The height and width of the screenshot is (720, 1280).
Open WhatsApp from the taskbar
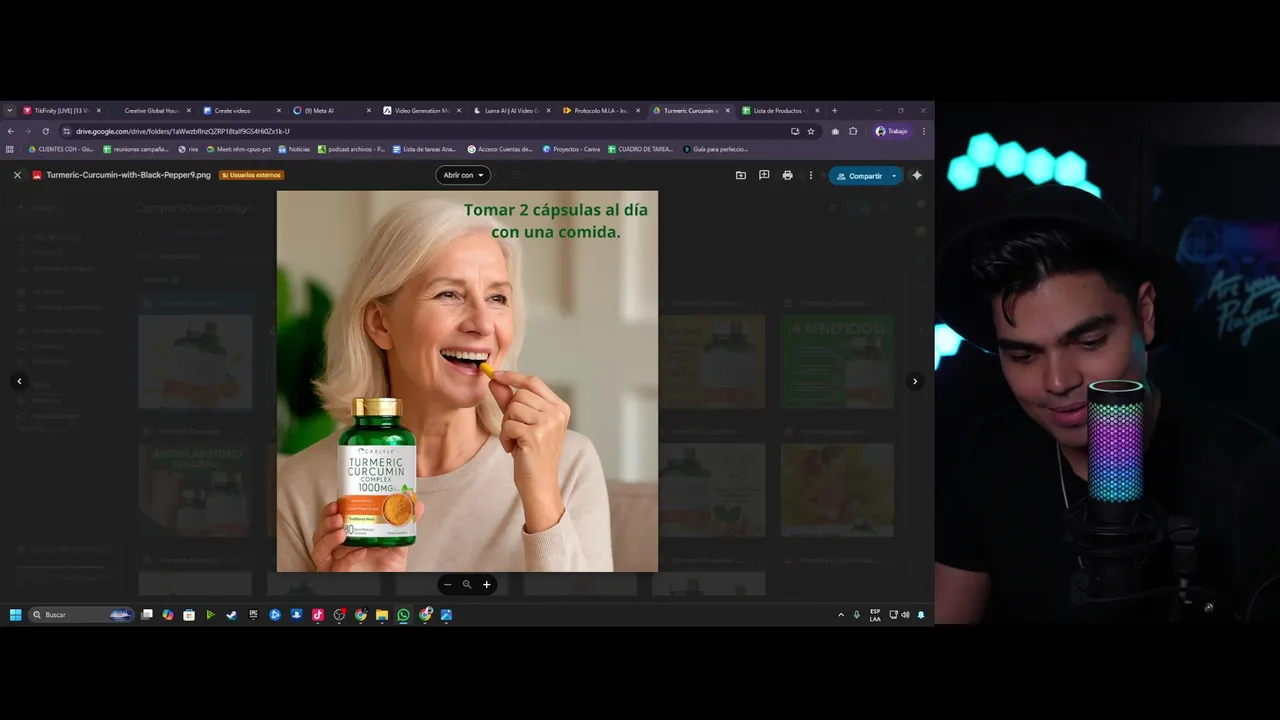point(403,615)
